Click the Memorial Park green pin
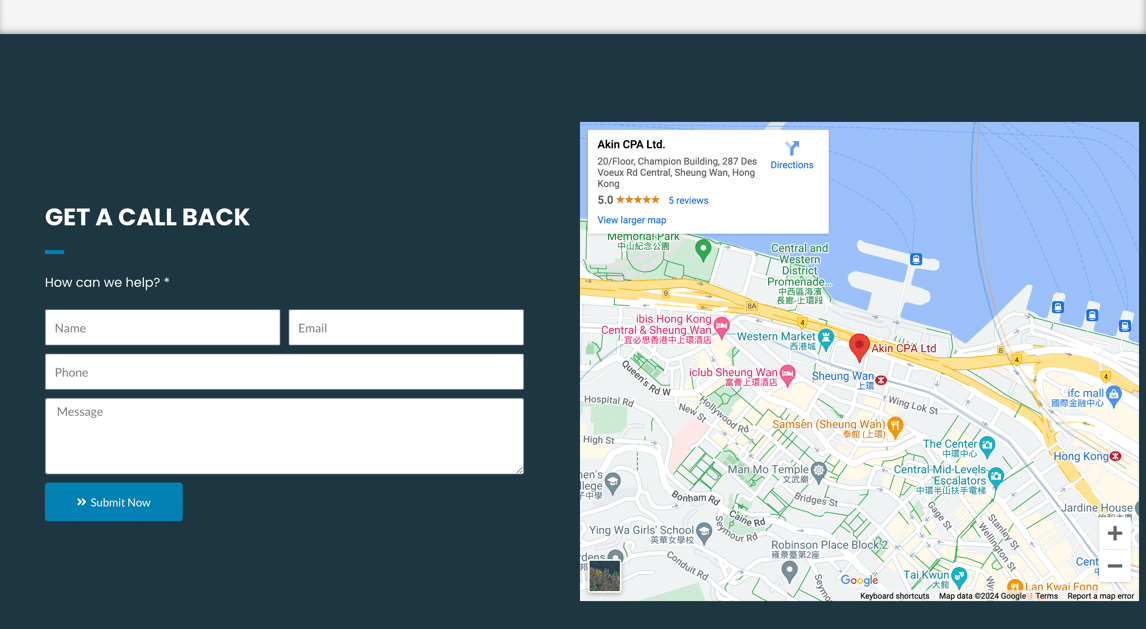Viewport: 1146px width, 629px height. [703, 250]
